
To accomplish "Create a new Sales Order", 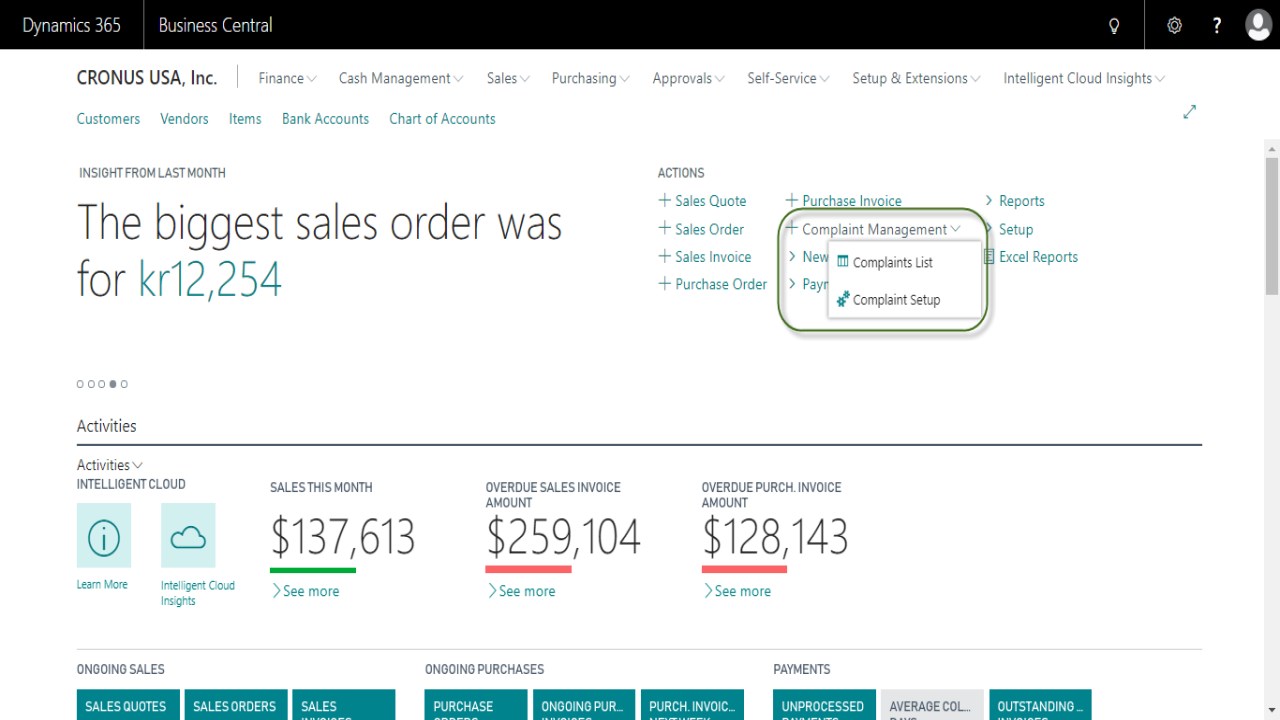I will pos(709,229).
